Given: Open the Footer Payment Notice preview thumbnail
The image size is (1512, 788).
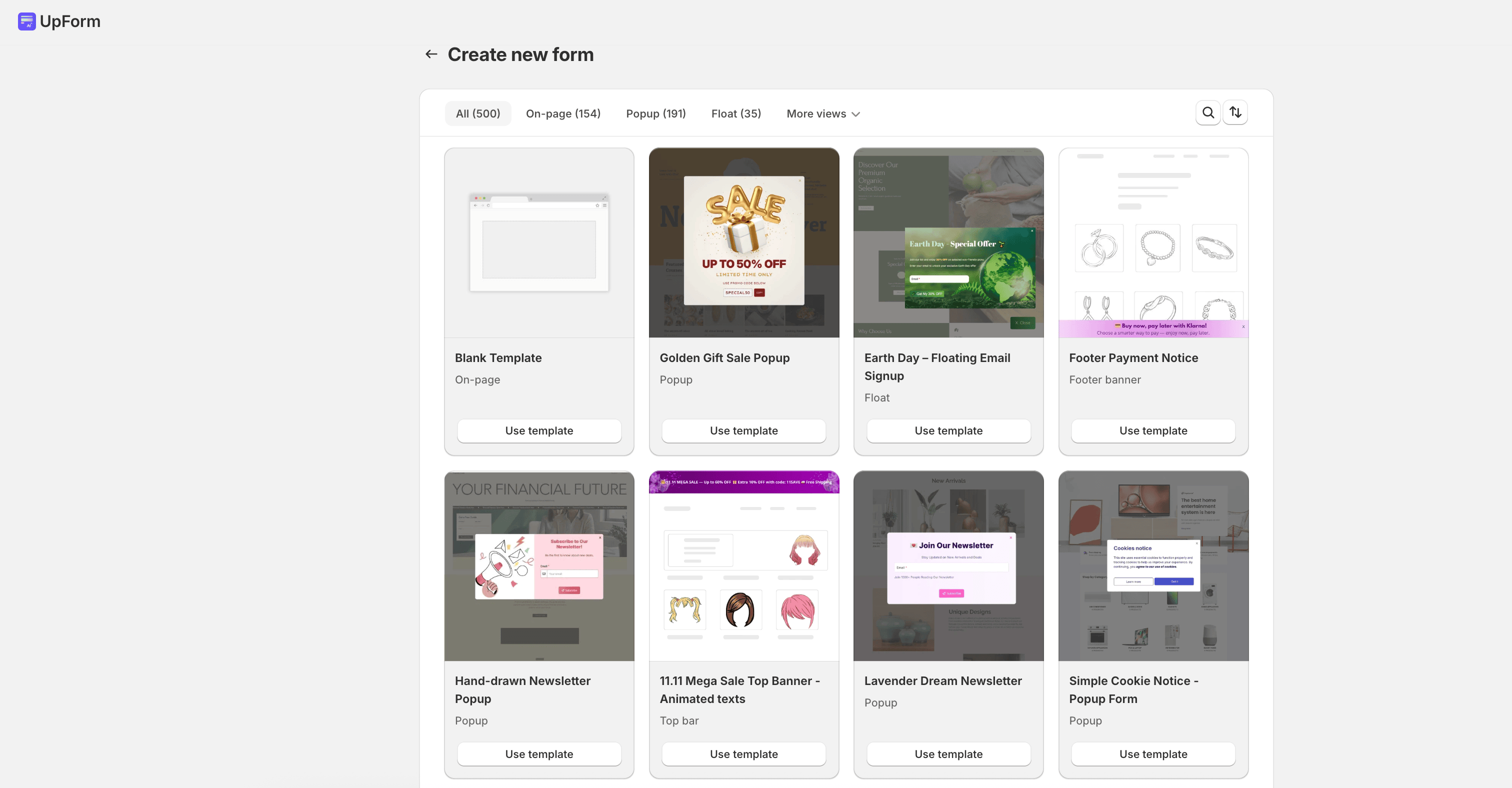Looking at the screenshot, I should point(1153,243).
